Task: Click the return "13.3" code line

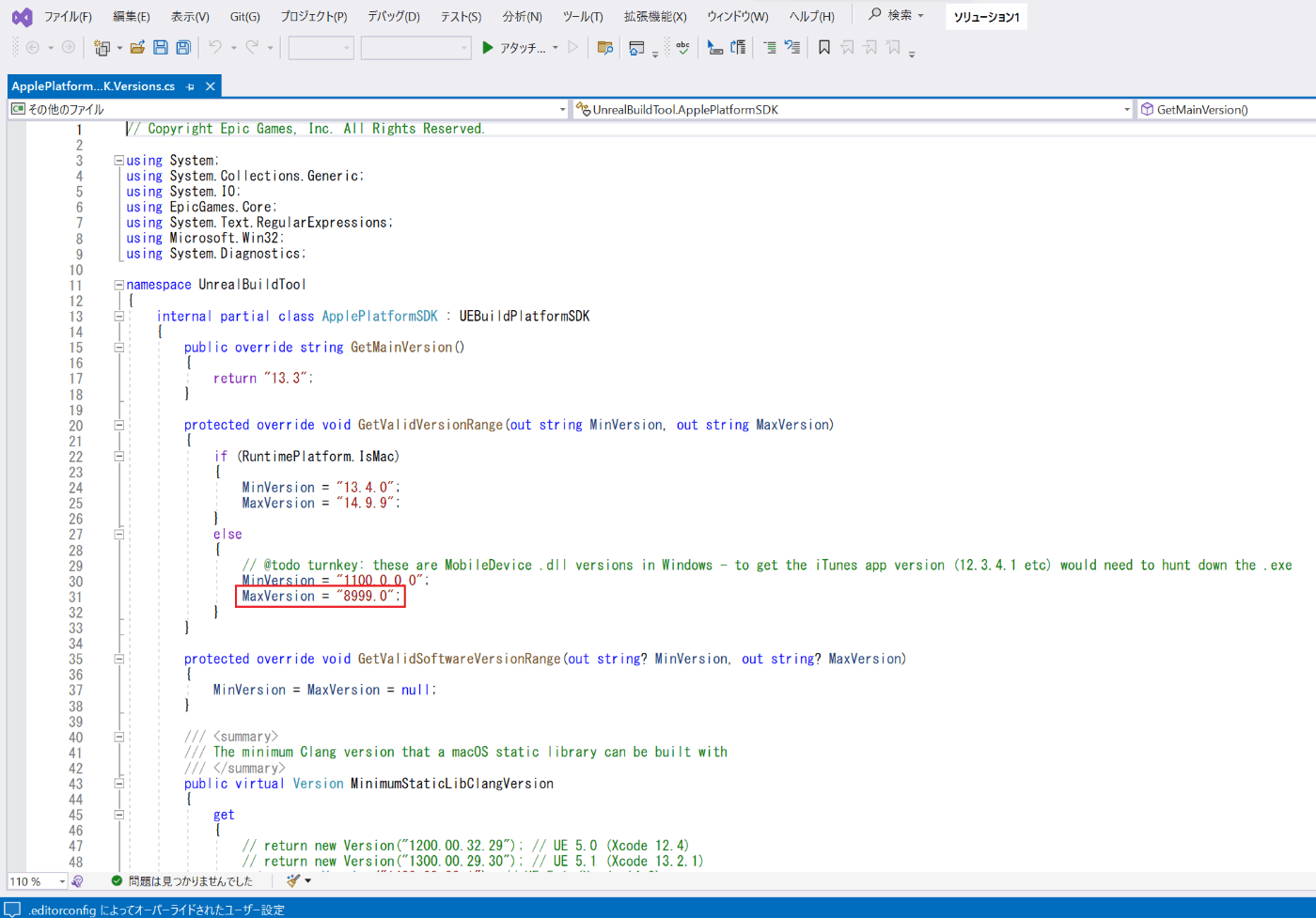Action: click(263, 379)
